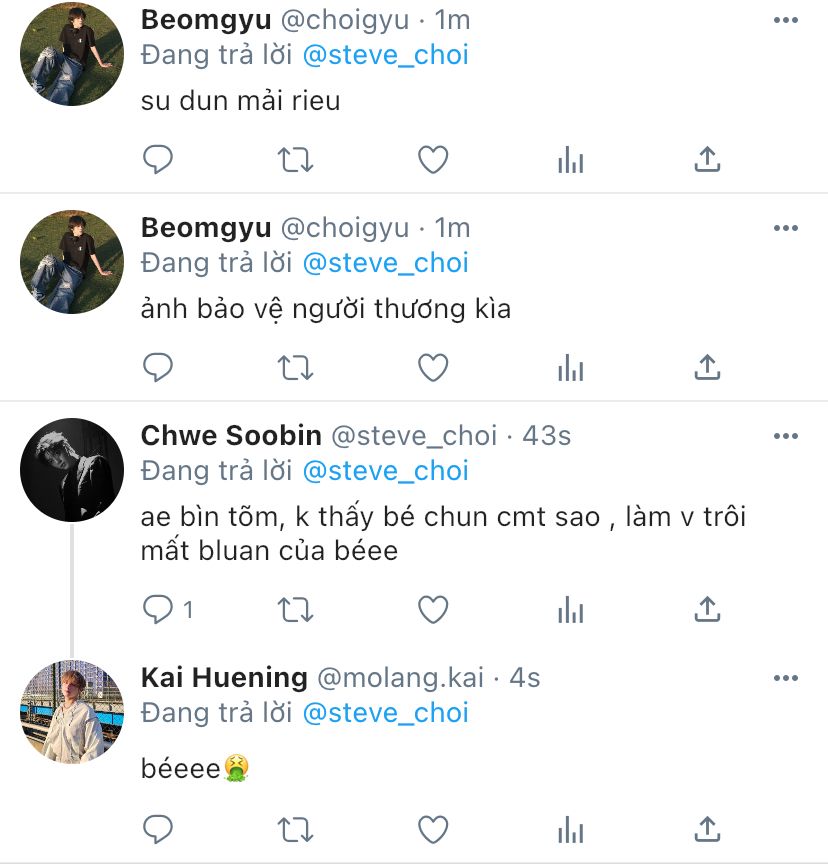
Task: Open Chwe Soobin's profile name link
Action: [x=231, y=436]
